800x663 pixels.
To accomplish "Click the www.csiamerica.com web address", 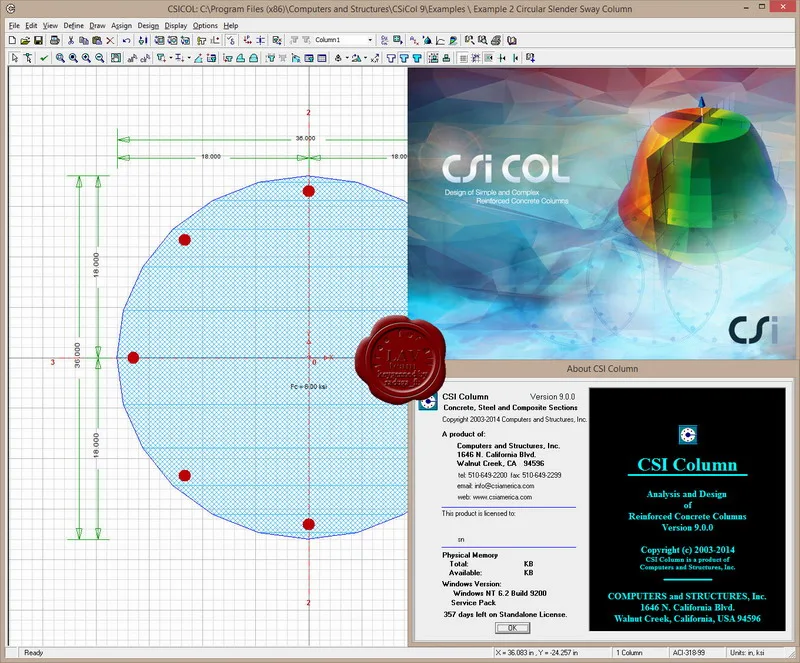I will click(502, 497).
